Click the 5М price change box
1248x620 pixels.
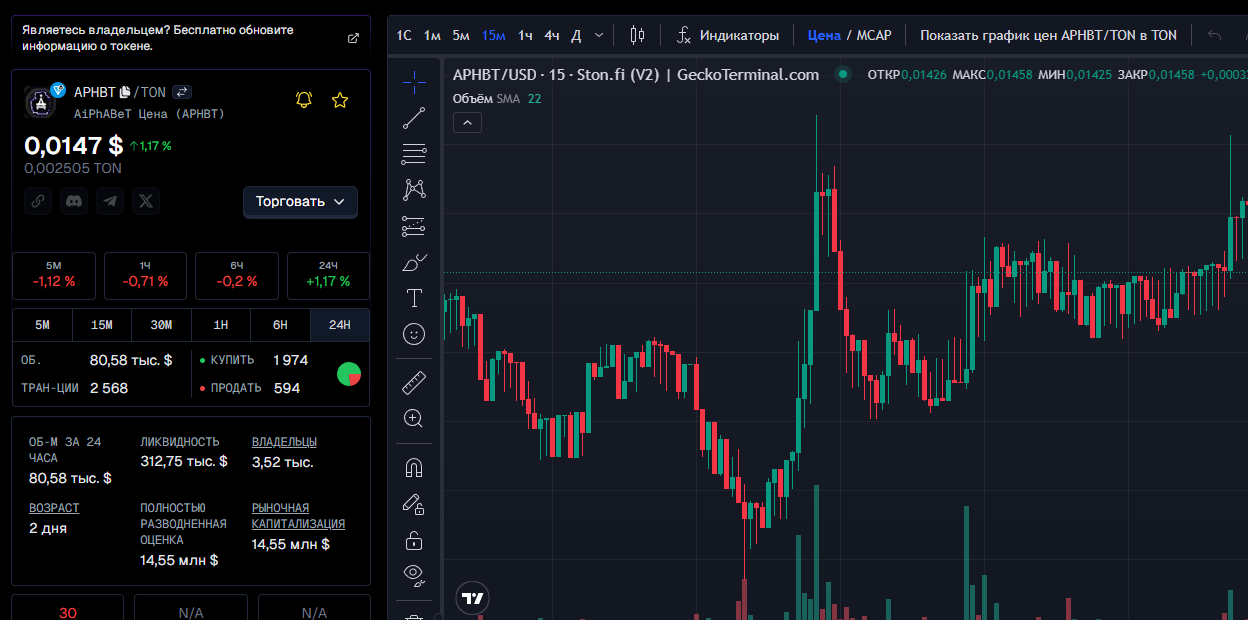point(54,275)
